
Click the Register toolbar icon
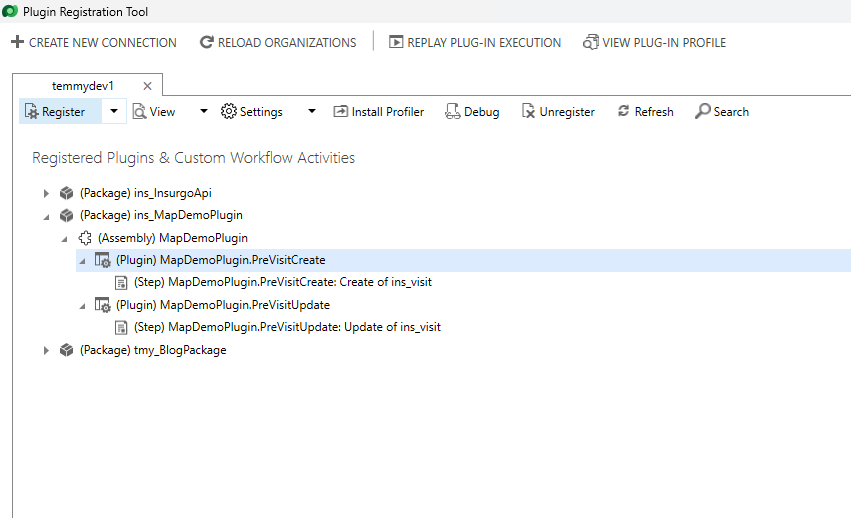tap(32, 111)
